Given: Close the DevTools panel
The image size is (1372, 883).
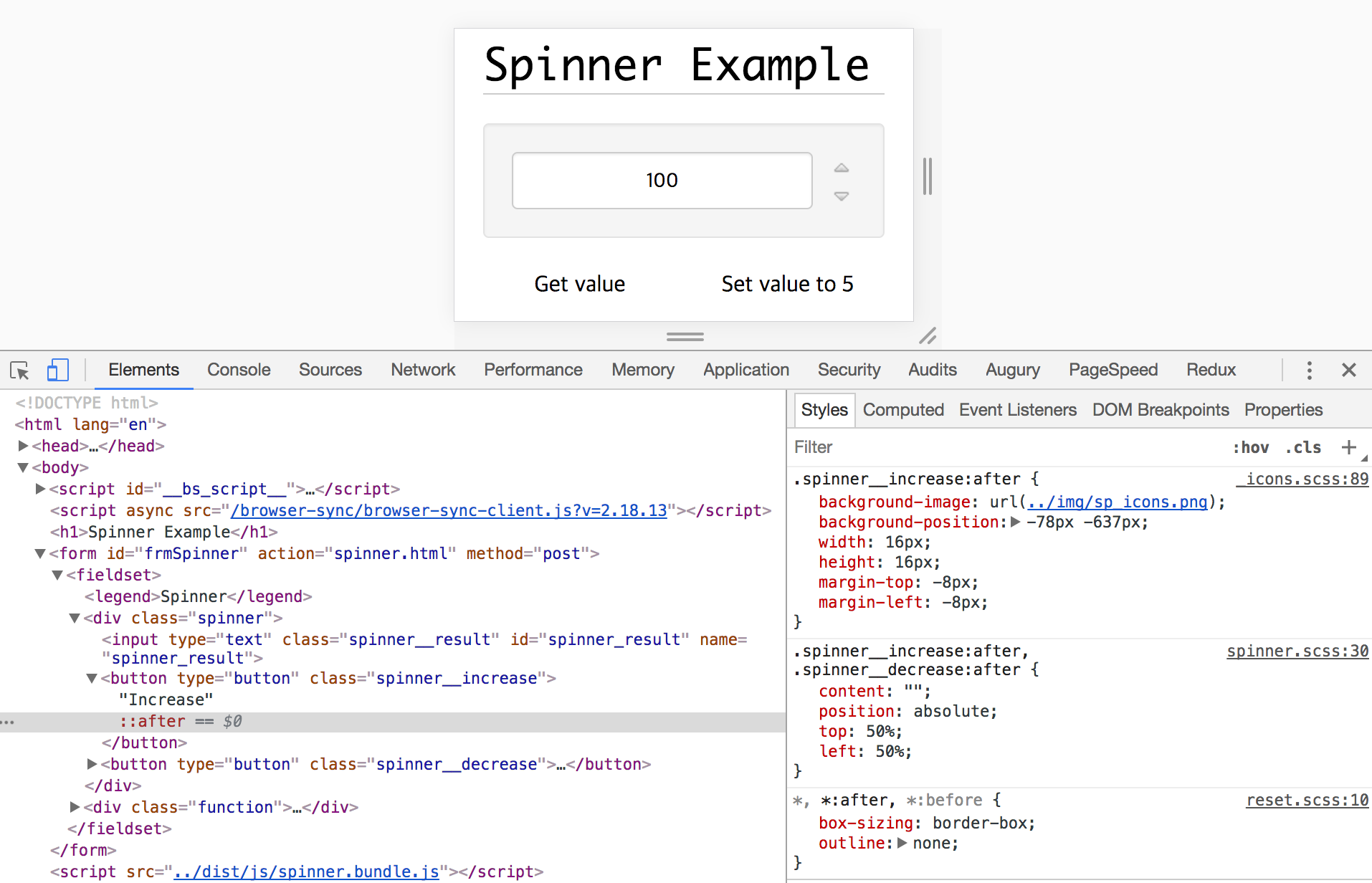Looking at the screenshot, I should click(x=1348, y=370).
